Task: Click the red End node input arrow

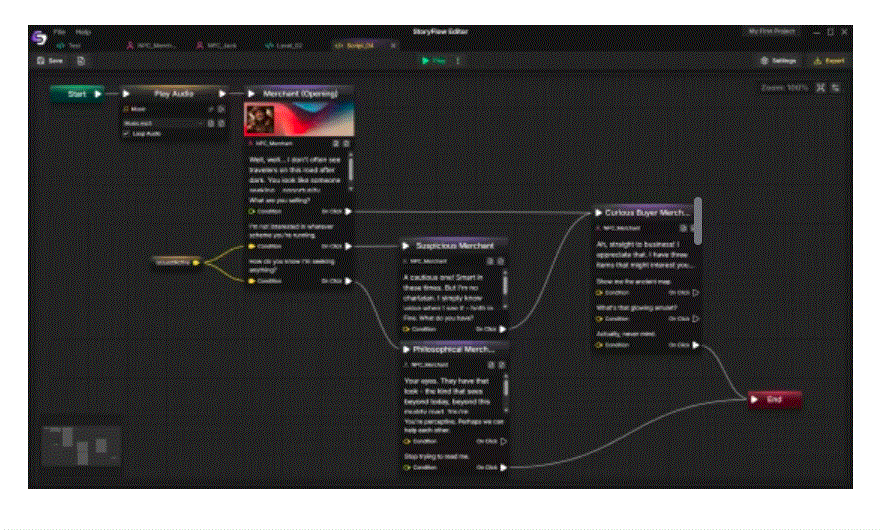Action: point(754,400)
